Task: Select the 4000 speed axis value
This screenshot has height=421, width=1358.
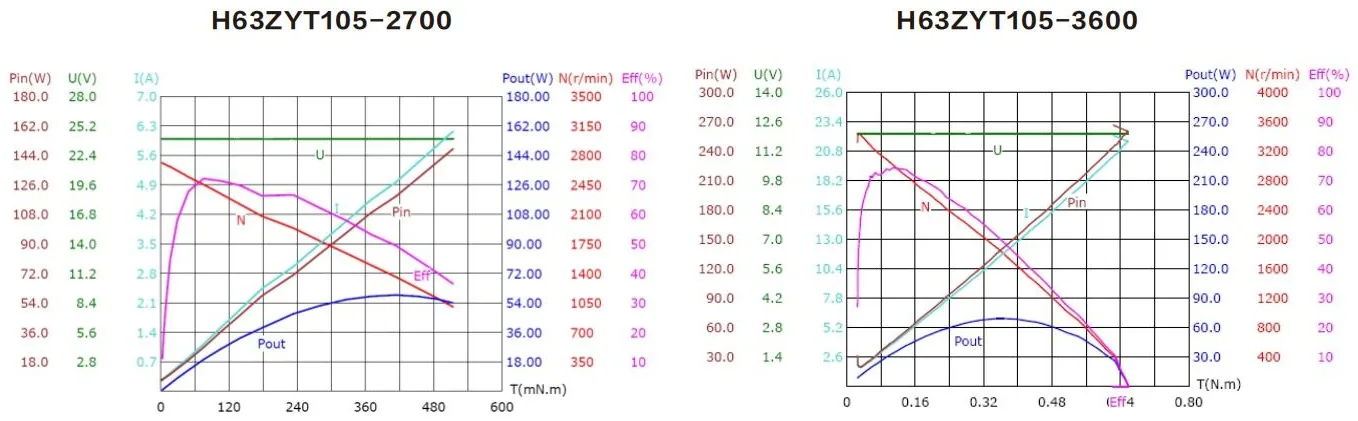Action: (1271, 93)
